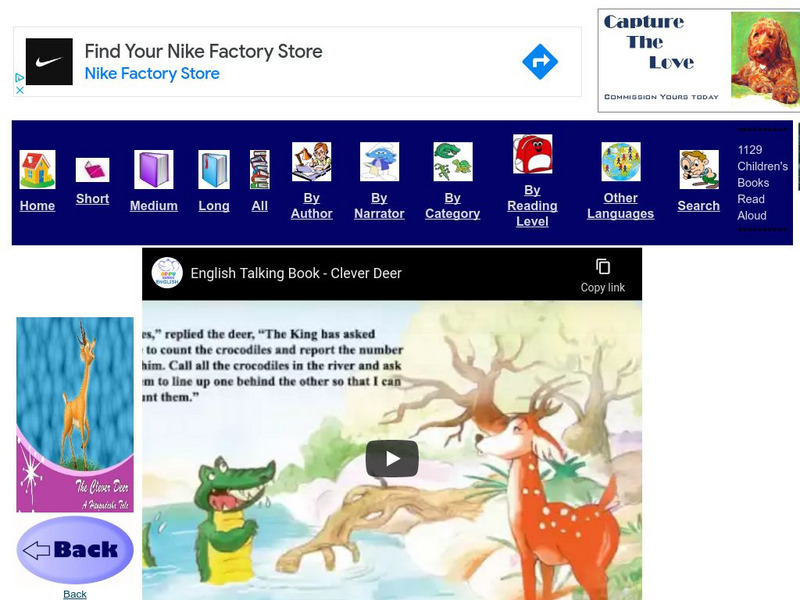Image resolution: width=800 pixels, height=600 pixels.
Task: Click the Home house icon
Action: 37,169
